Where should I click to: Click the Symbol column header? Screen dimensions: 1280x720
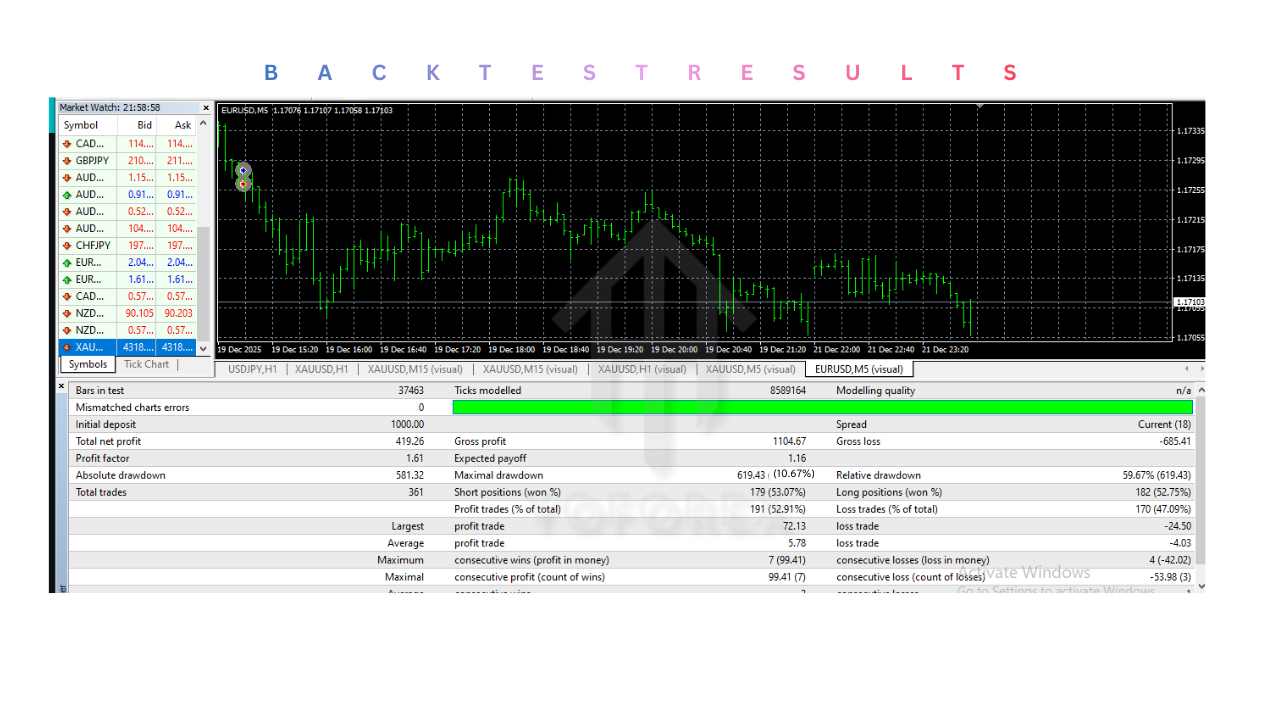[81, 126]
